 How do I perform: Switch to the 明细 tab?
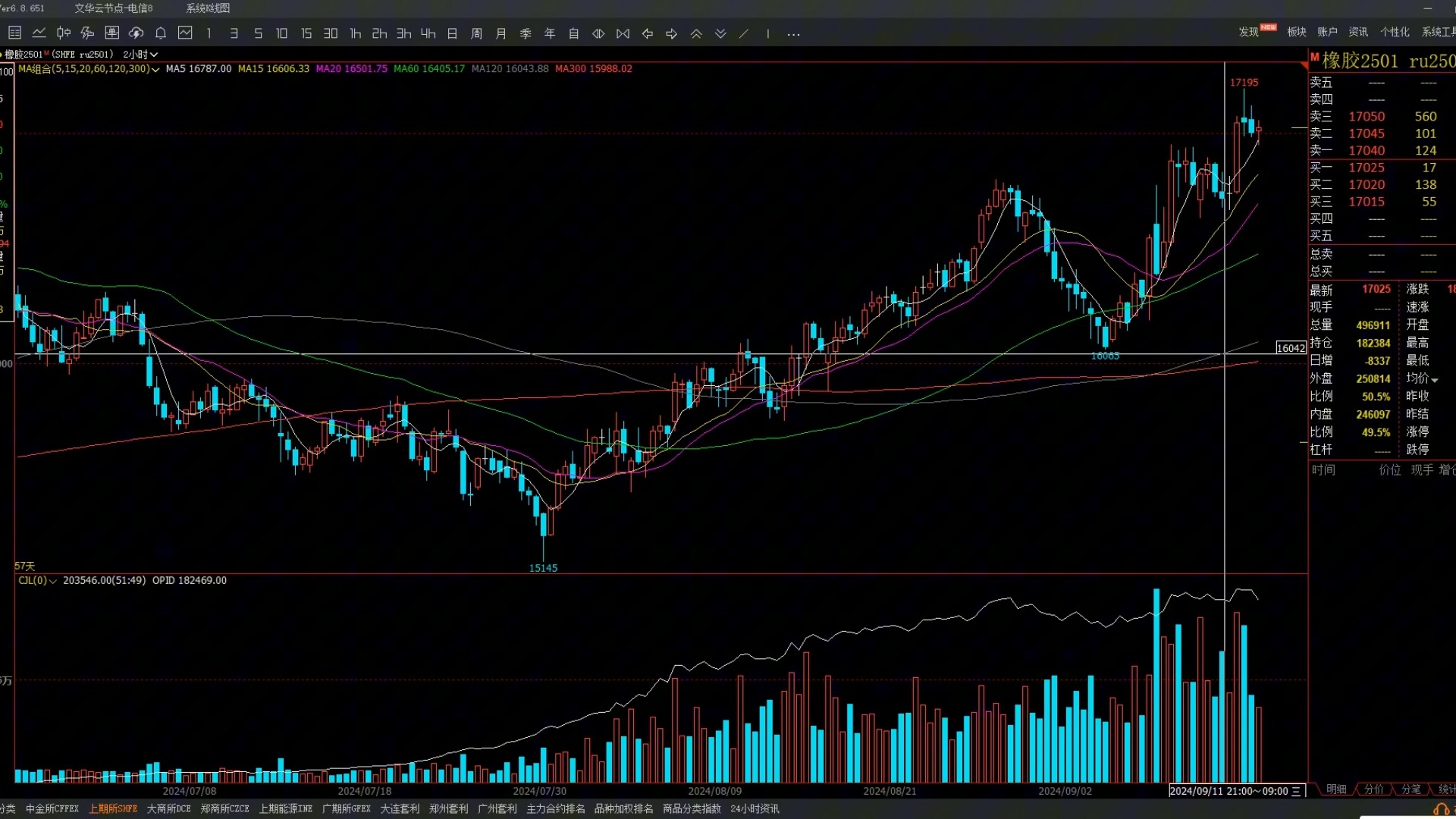(1336, 789)
